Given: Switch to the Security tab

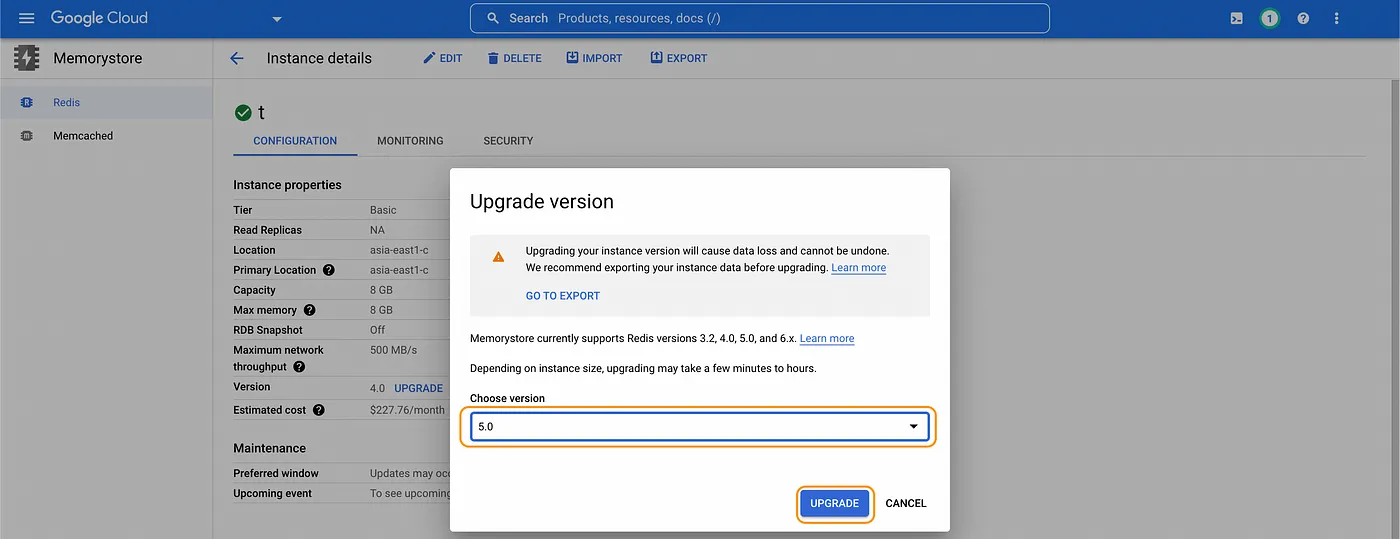Looking at the screenshot, I should 508,141.
